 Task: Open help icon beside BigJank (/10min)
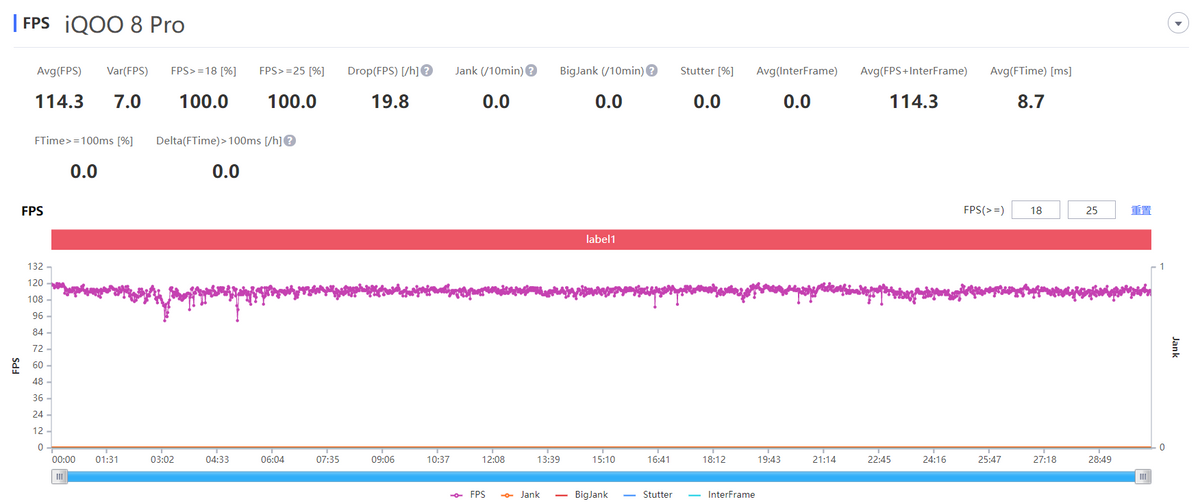tap(652, 71)
